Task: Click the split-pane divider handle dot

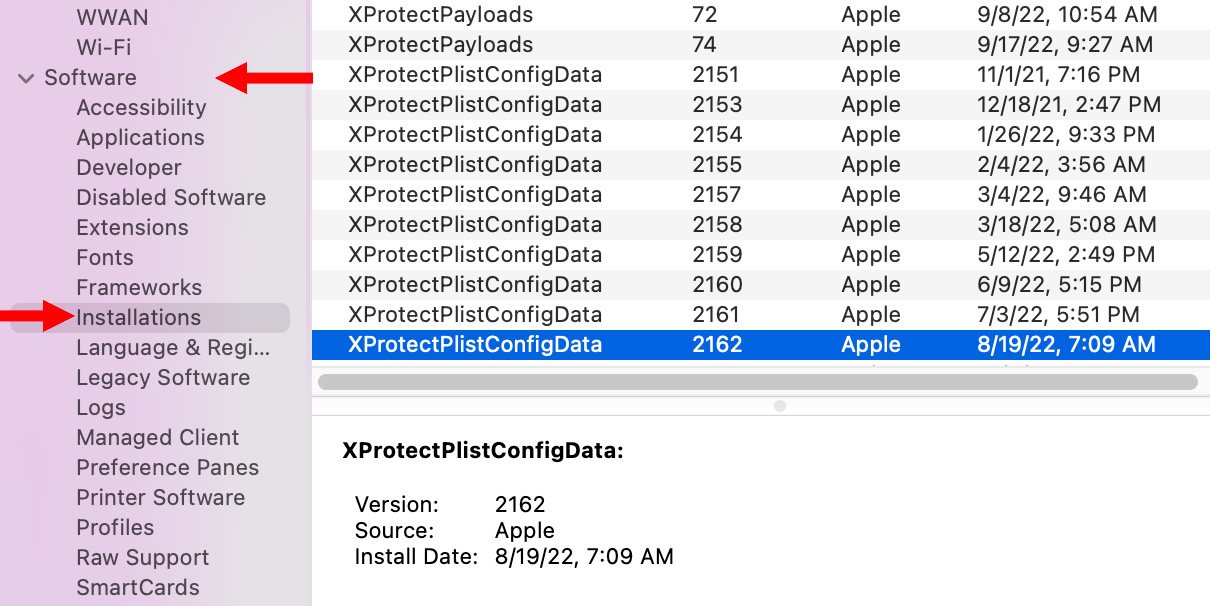Action: click(x=780, y=406)
